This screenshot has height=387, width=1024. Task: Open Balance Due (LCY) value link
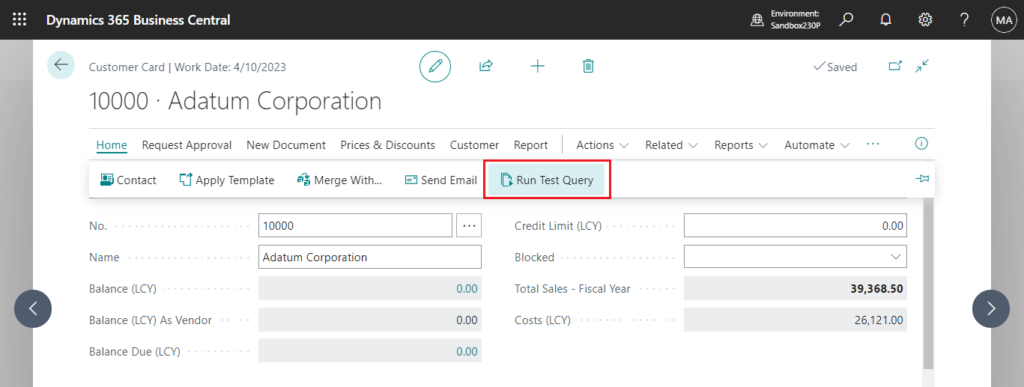[x=467, y=351]
